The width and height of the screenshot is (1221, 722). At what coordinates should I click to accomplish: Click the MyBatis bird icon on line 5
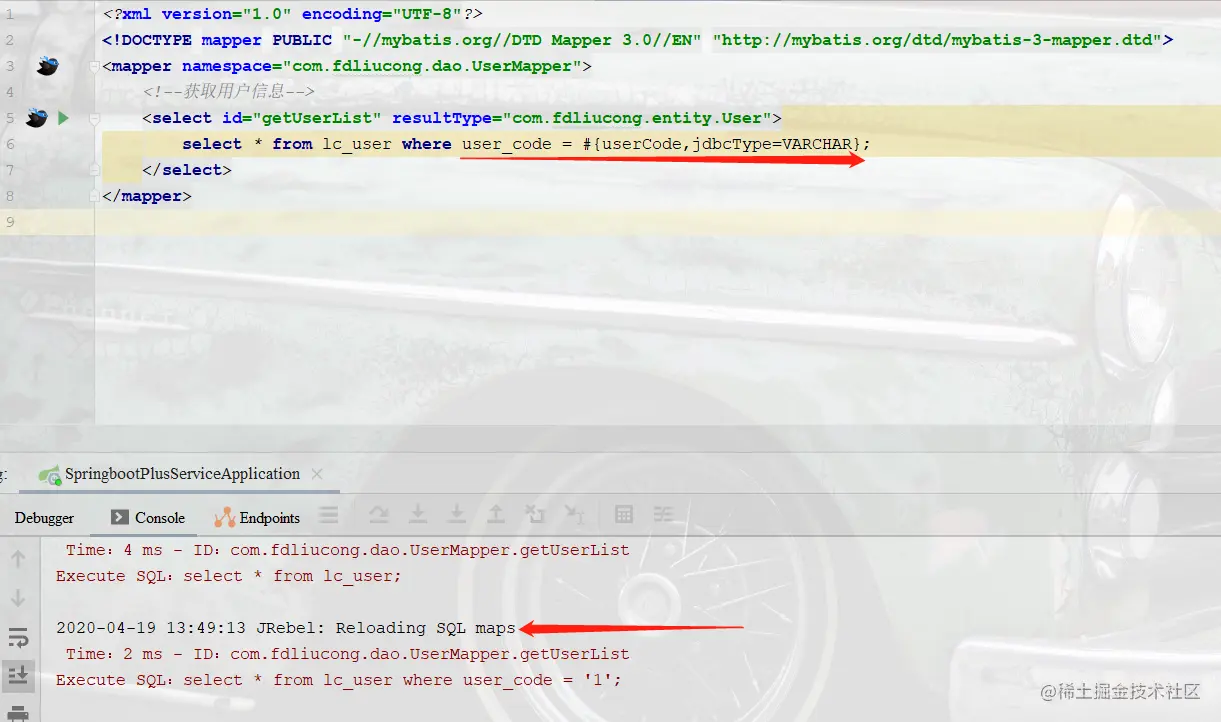click(37, 118)
